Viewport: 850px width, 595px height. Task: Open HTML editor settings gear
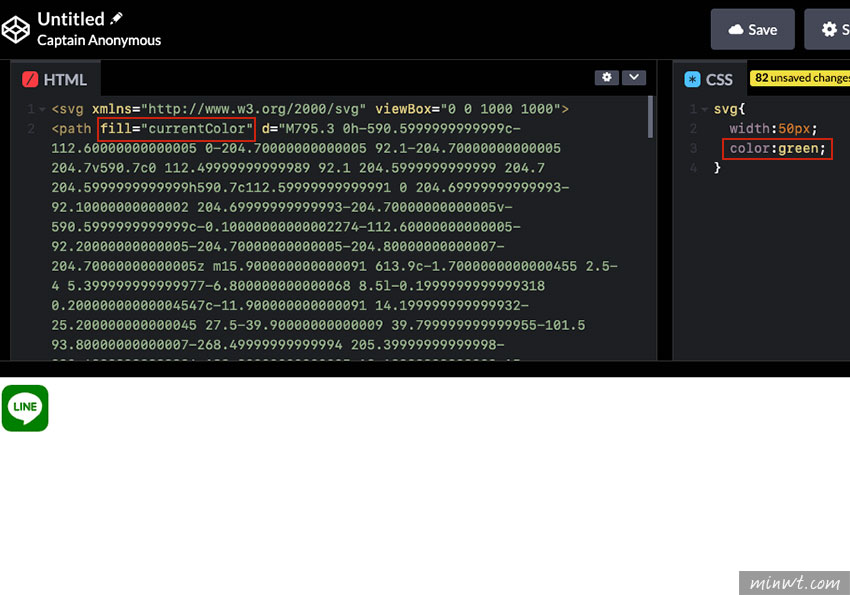[x=607, y=77]
